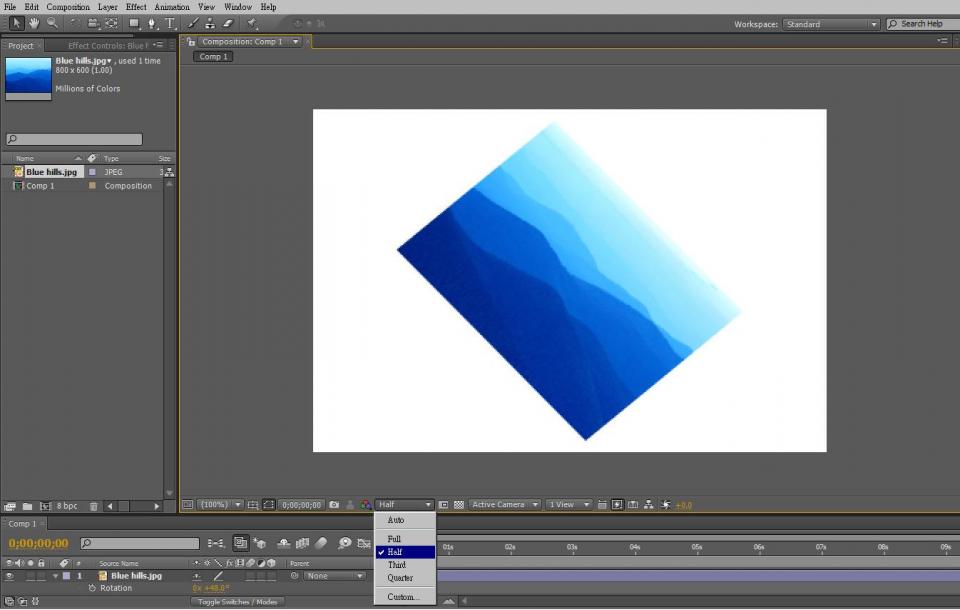Select the Zoom tool in toolbar
Viewport: 960px width, 610px height.
tap(51, 23)
